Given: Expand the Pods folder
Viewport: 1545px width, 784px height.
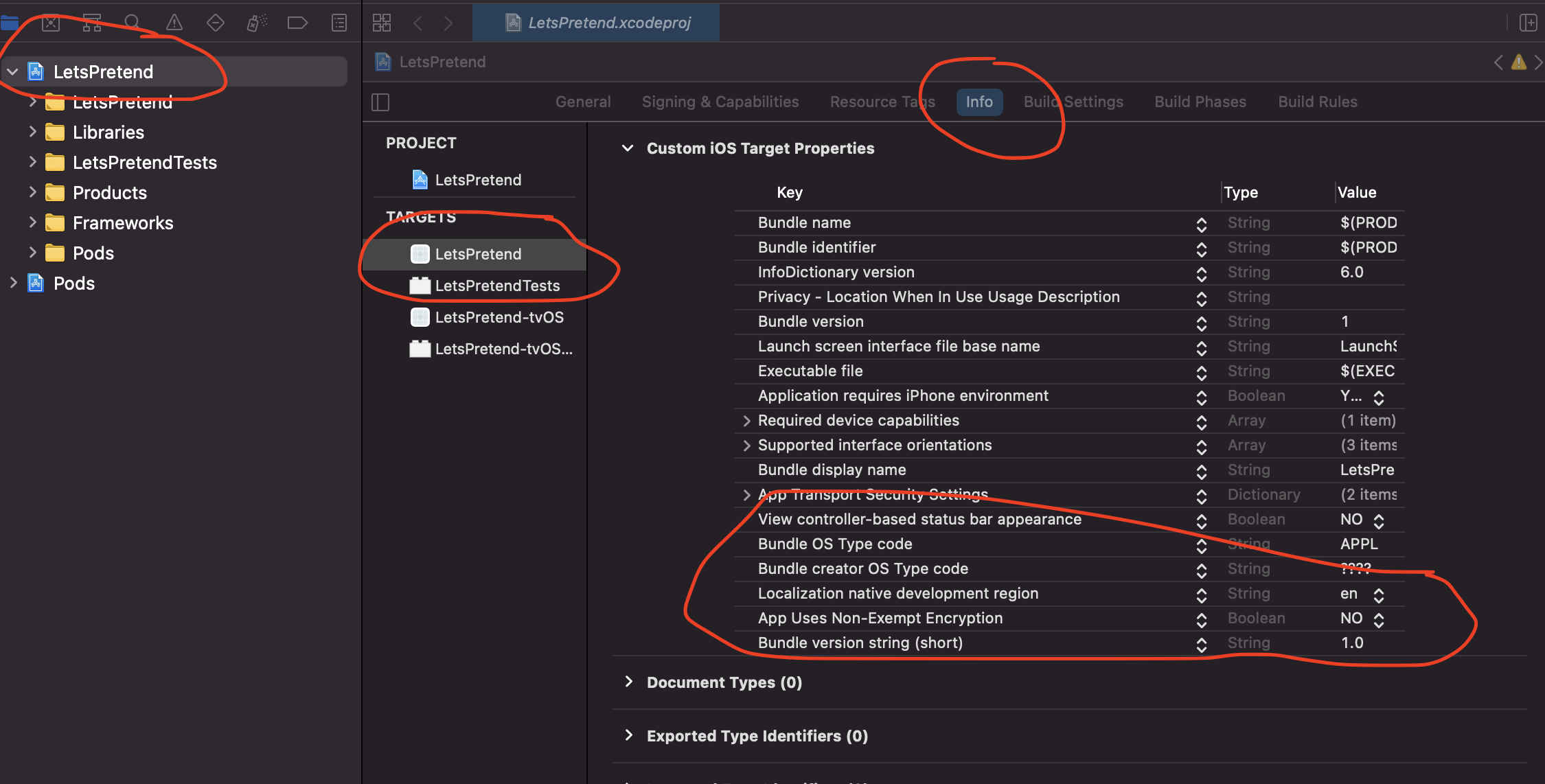Looking at the screenshot, I should [x=32, y=253].
